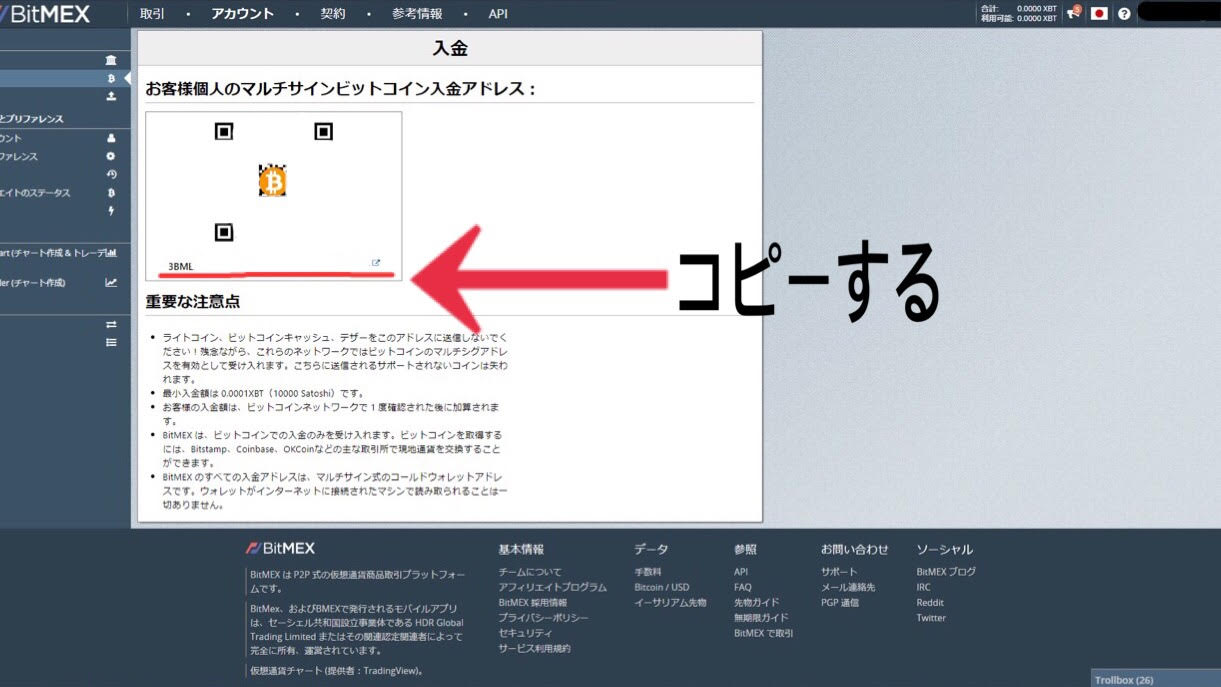Screen dimensions: 1221x687
Task: Open the チームについて footer link
Action: [x=530, y=572]
